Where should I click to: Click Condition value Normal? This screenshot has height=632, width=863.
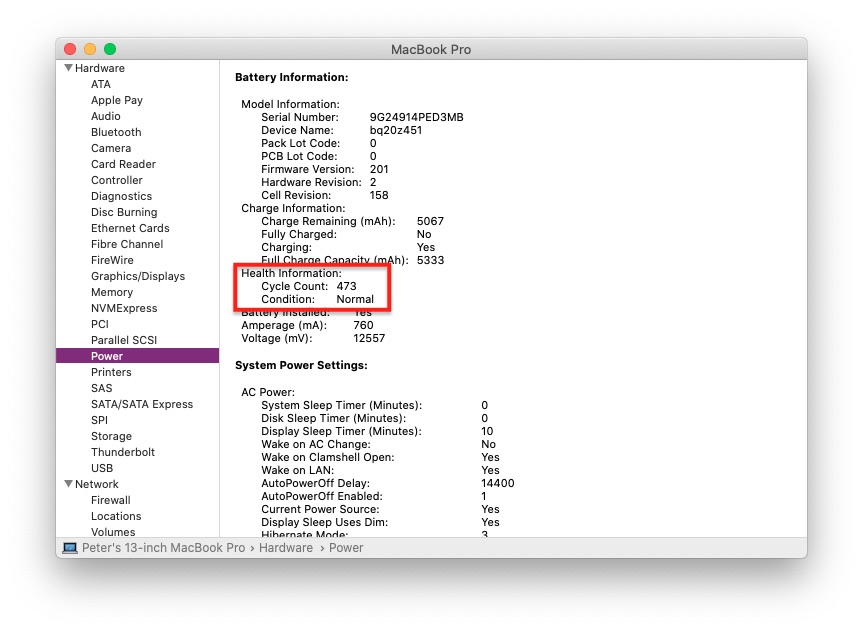tap(355, 299)
